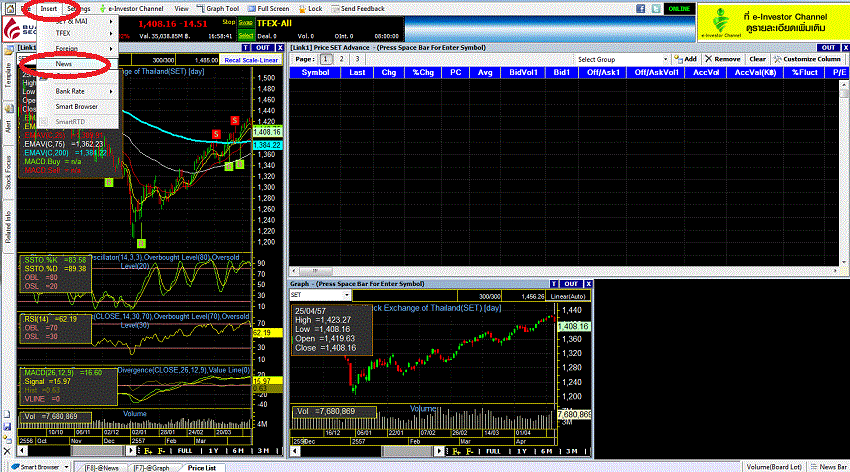Click the Symbol column header
The height and width of the screenshot is (472, 850).
pos(315,73)
